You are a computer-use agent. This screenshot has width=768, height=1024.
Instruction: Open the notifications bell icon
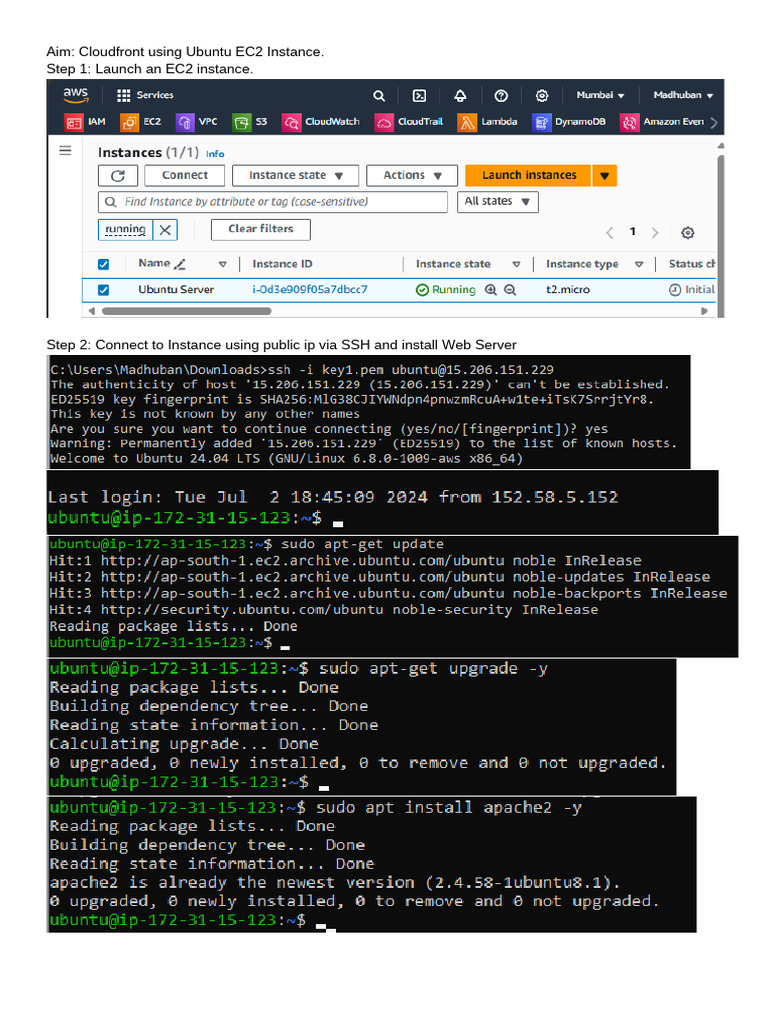(460, 96)
